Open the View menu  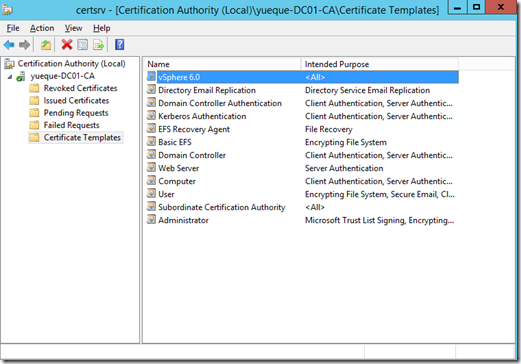click(x=73, y=28)
